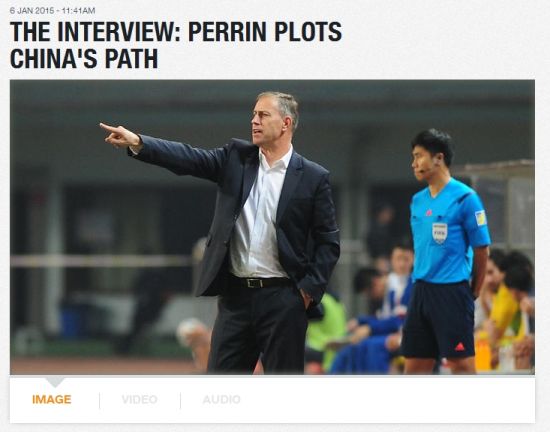Click the triangle indicator above IMAGE tab
Image resolution: width=550 pixels, height=432 pixels.
click(55, 382)
